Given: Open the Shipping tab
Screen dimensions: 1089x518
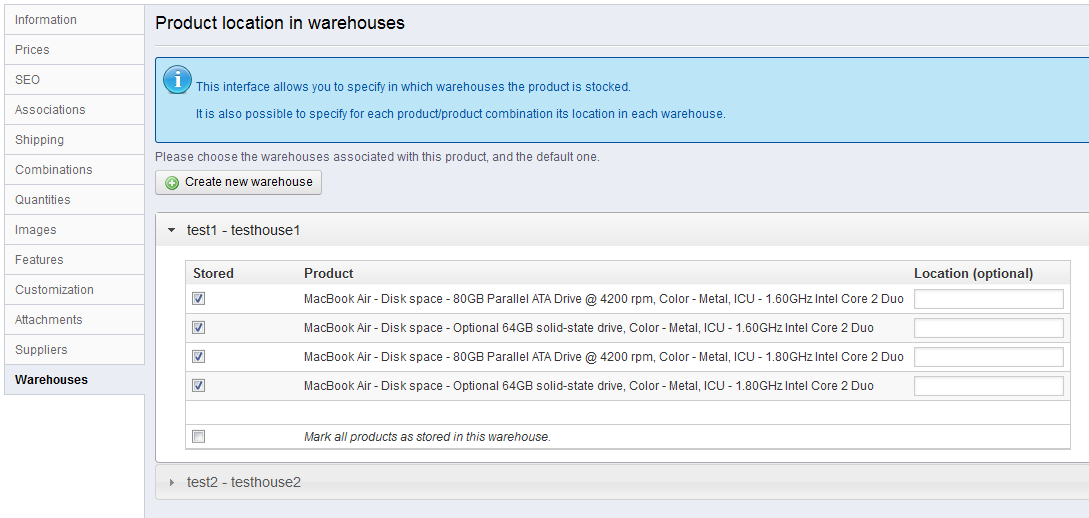Looking at the screenshot, I should point(39,140).
